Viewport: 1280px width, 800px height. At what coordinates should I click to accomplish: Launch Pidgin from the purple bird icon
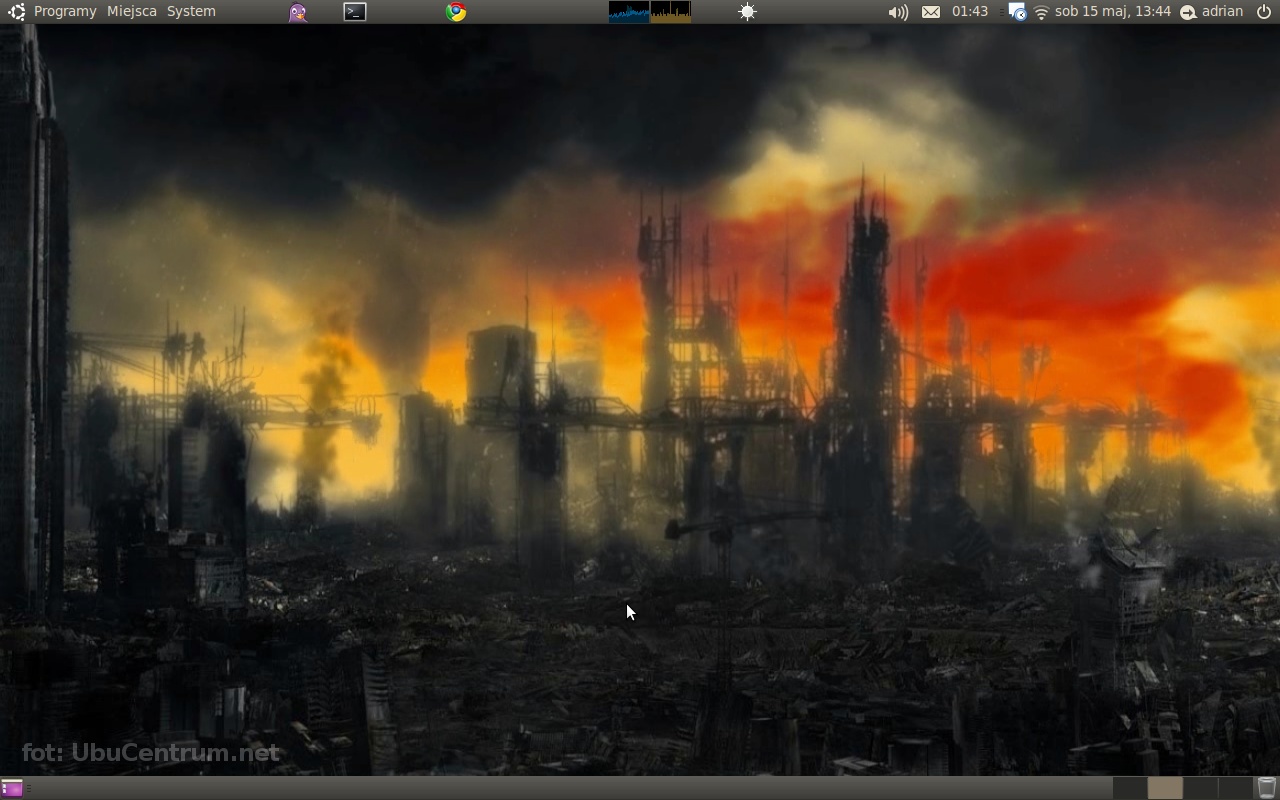[x=298, y=12]
